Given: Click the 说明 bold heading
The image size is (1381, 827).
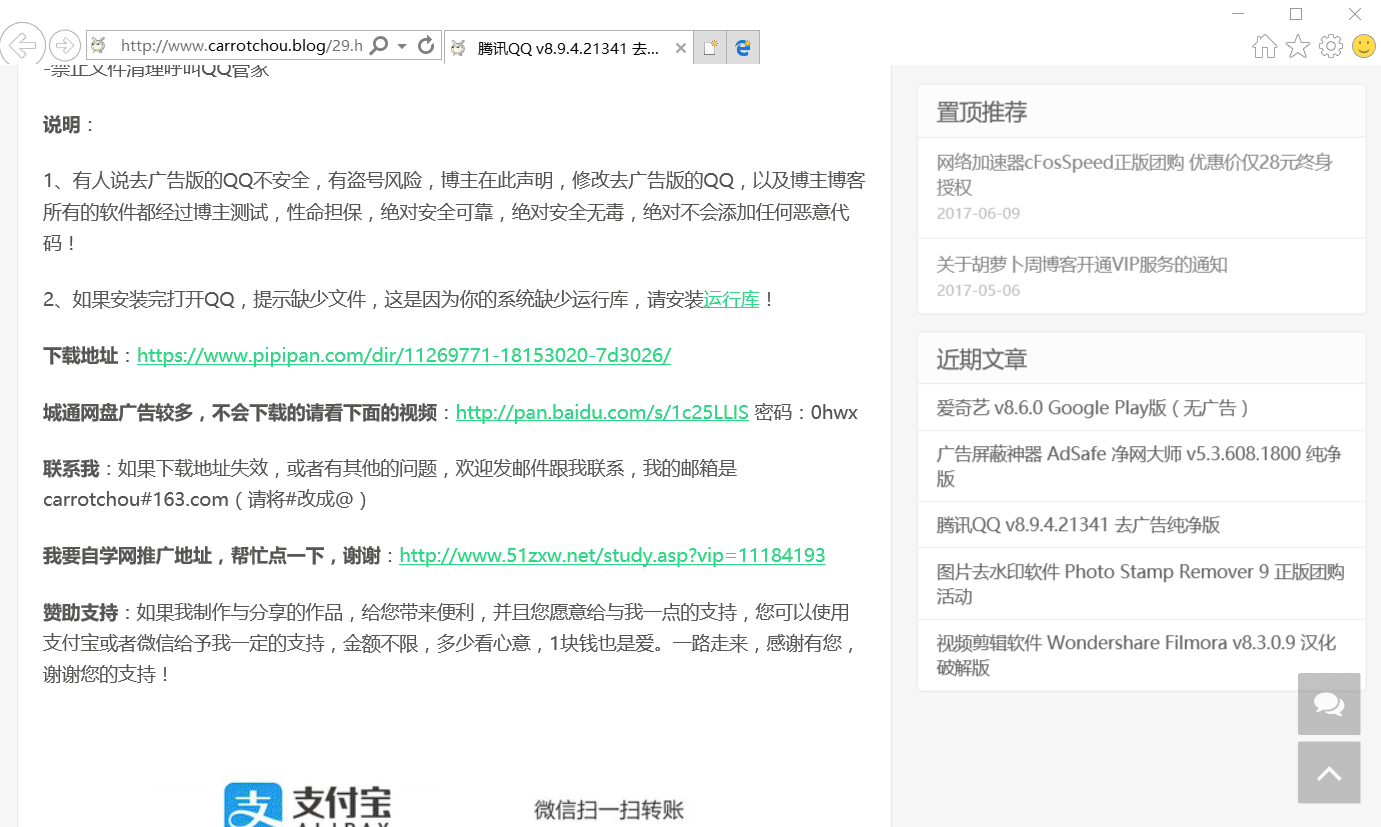Looking at the screenshot, I should (x=61, y=125).
